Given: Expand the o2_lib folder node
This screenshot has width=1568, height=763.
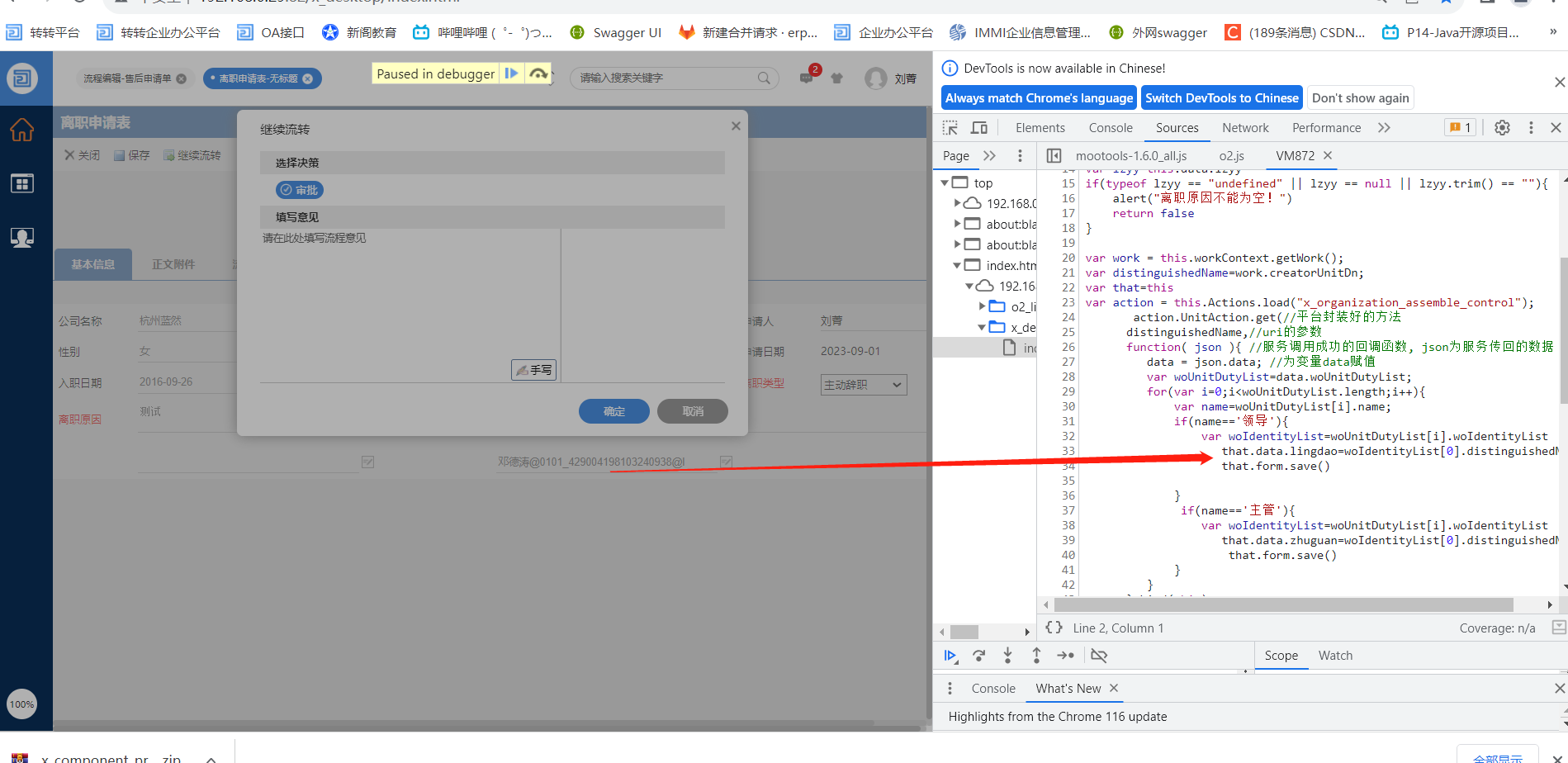Looking at the screenshot, I should coord(983,307).
